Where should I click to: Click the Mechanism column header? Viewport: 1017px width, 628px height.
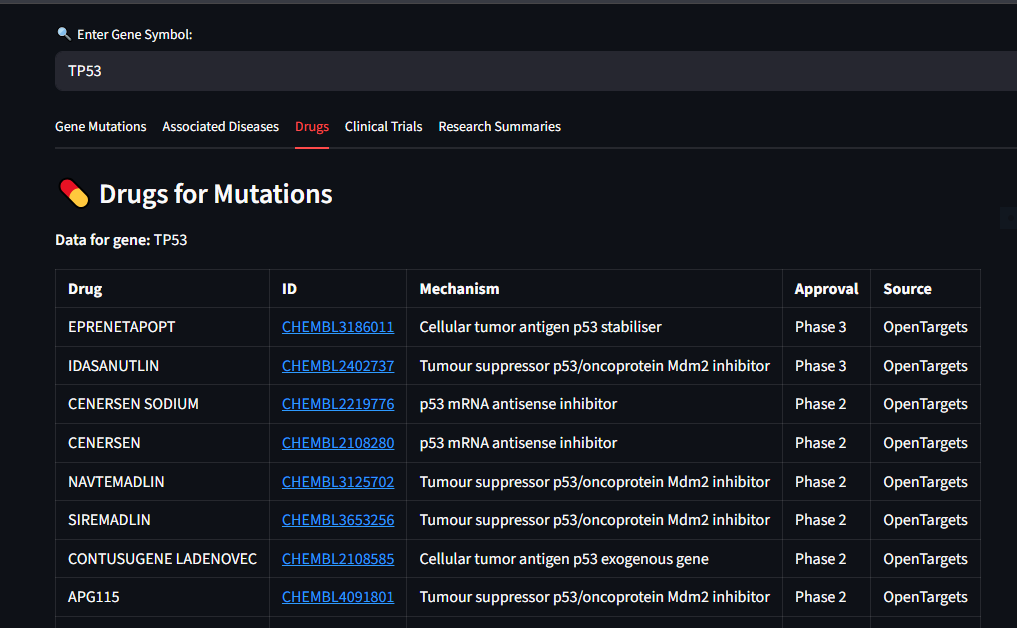click(459, 289)
